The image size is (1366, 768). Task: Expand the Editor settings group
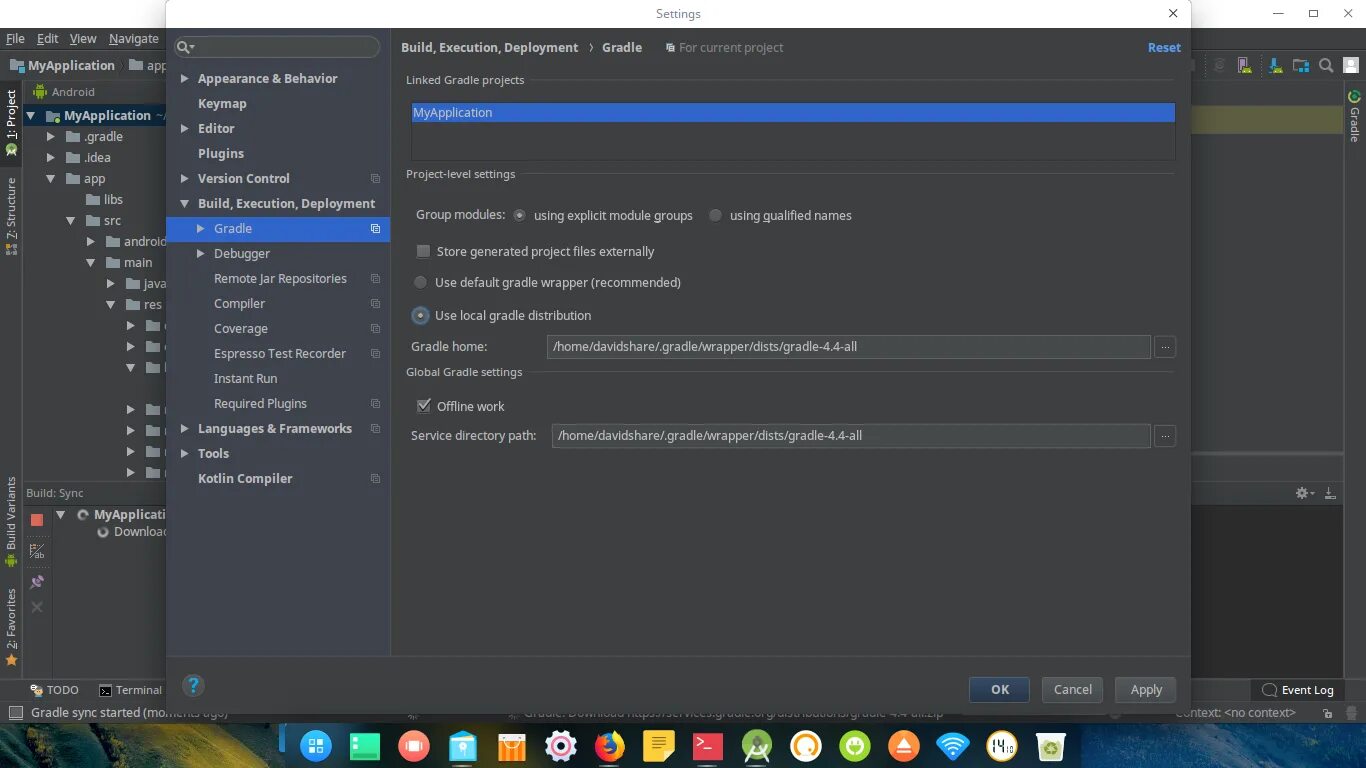click(184, 128)
